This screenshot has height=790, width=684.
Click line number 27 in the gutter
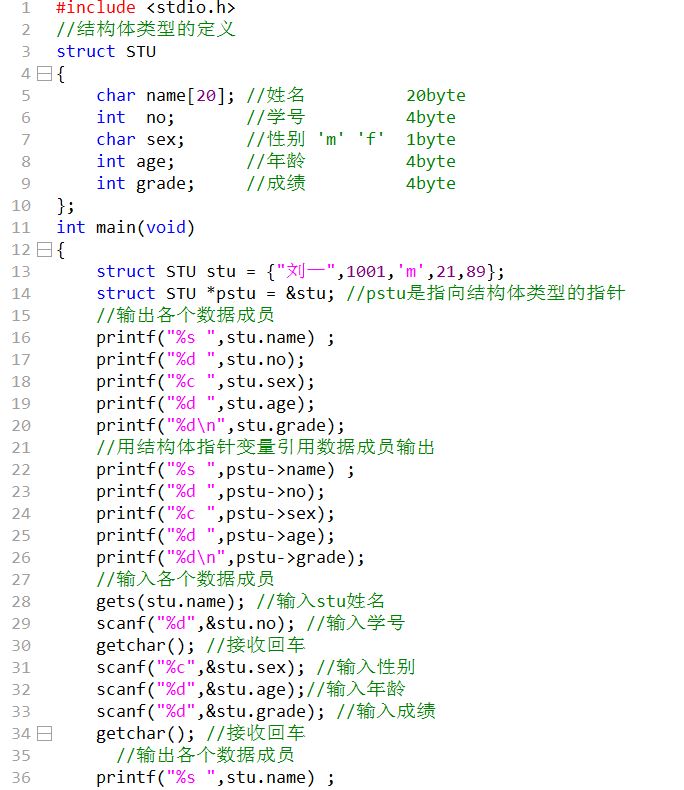[21, 580]
